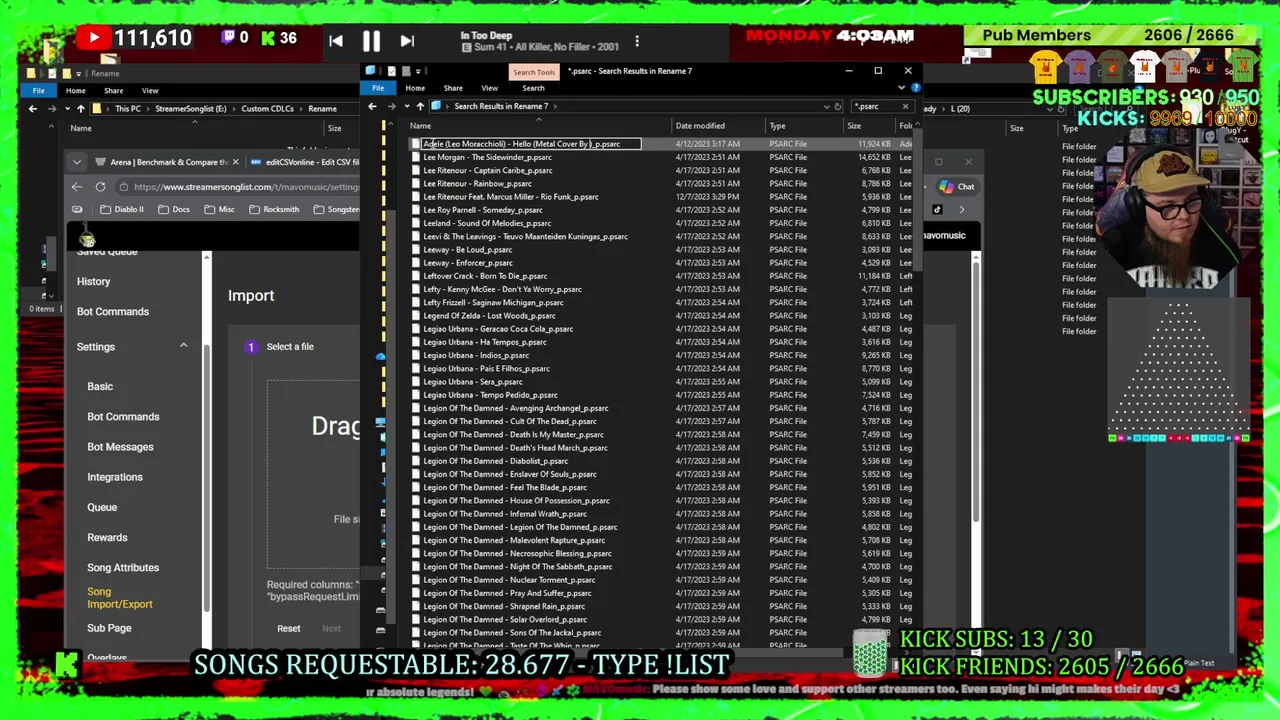Go back in the Rename explorer window

32,108
